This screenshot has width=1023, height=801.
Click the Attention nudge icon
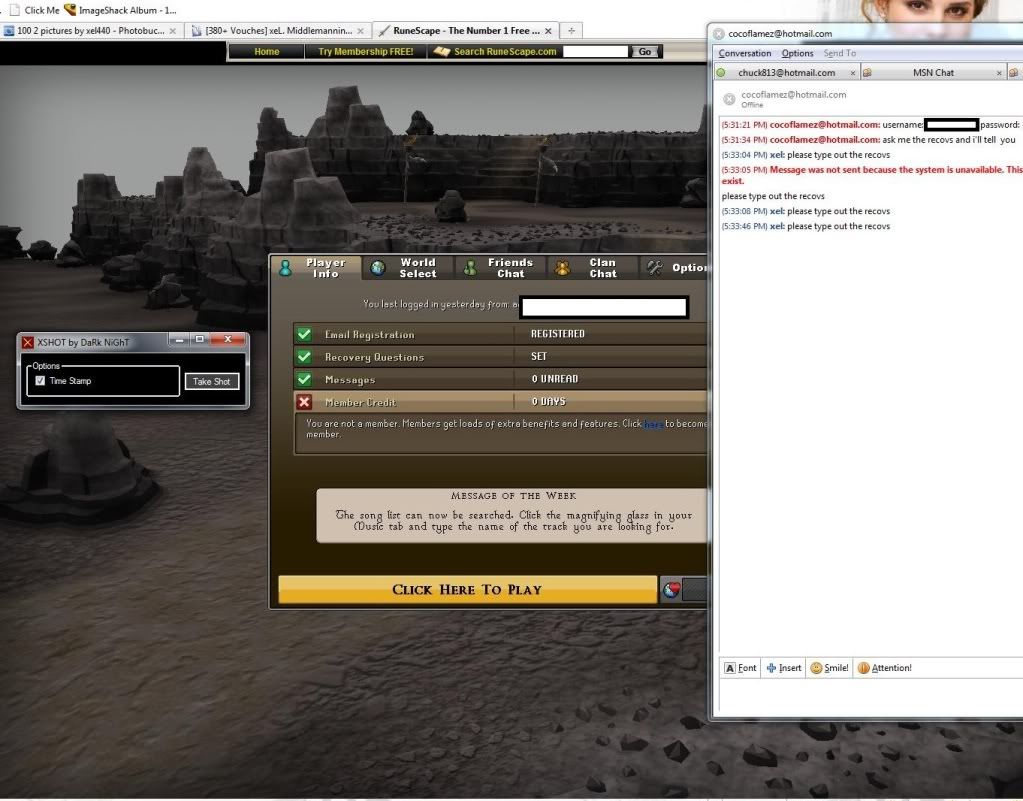(863, 668)
